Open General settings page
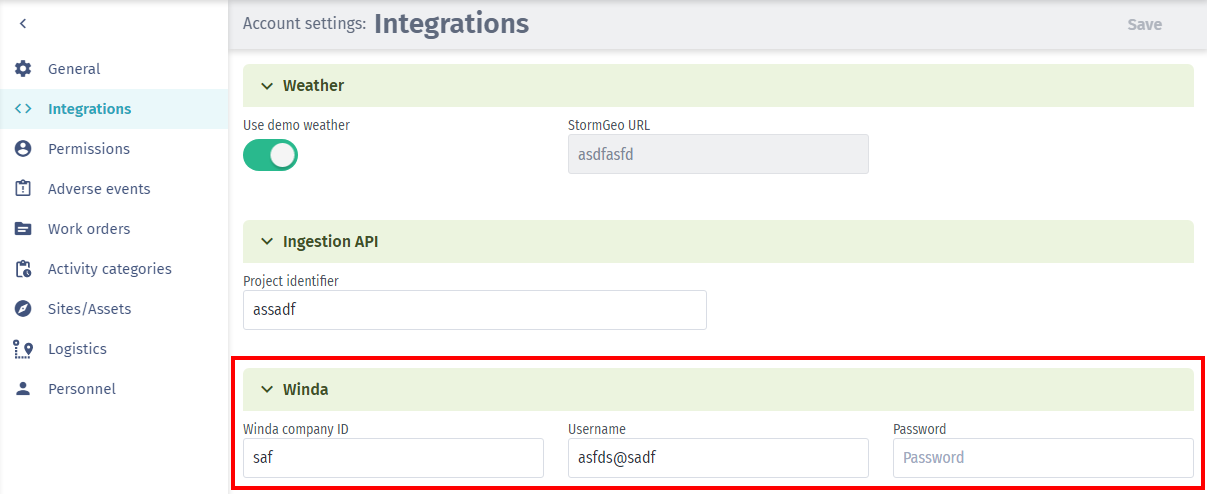 point(114,69)
